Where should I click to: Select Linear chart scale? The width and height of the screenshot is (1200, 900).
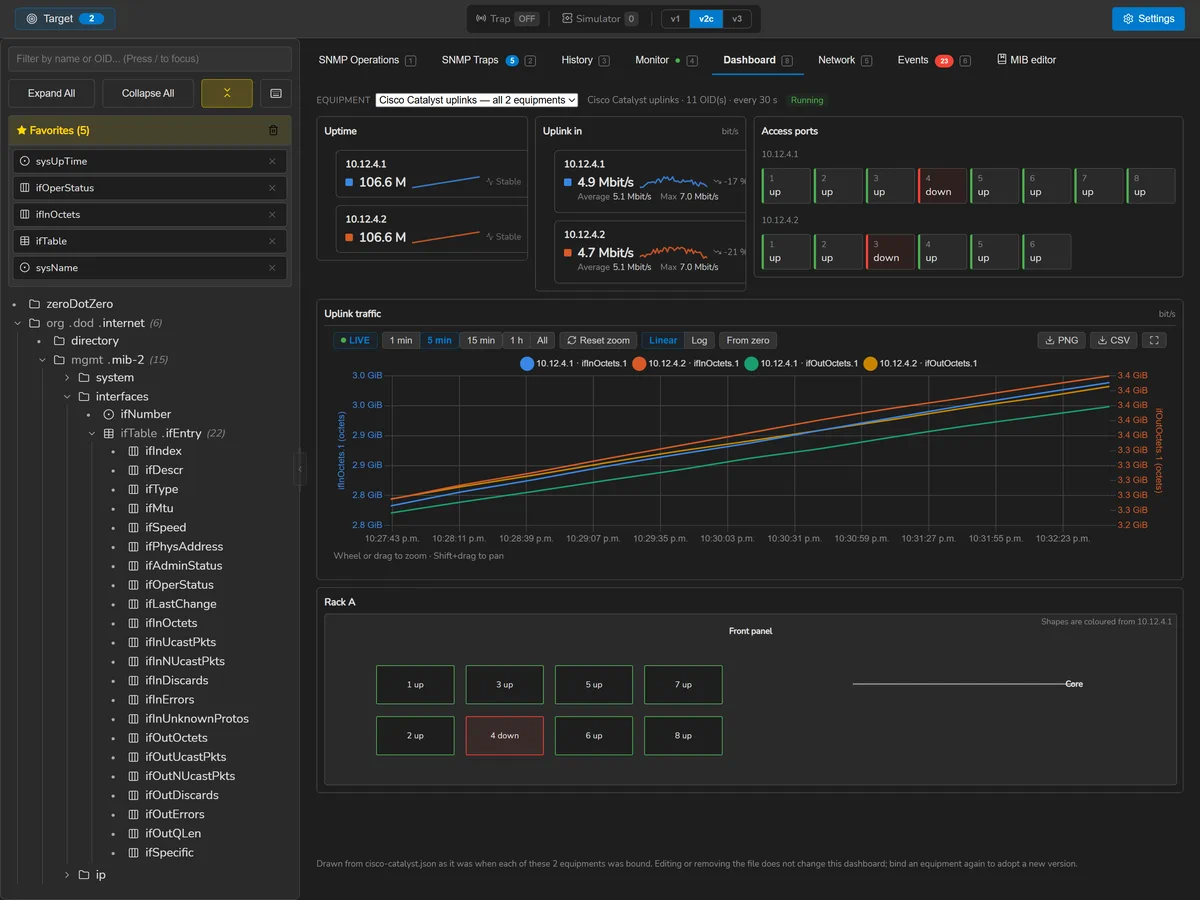pos(663,340)
